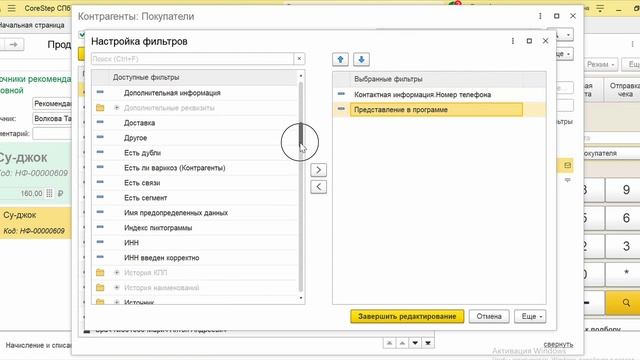This screenshot has height=360, width=640.
Task: Click keypad button 9
Action: coord(626,190)
